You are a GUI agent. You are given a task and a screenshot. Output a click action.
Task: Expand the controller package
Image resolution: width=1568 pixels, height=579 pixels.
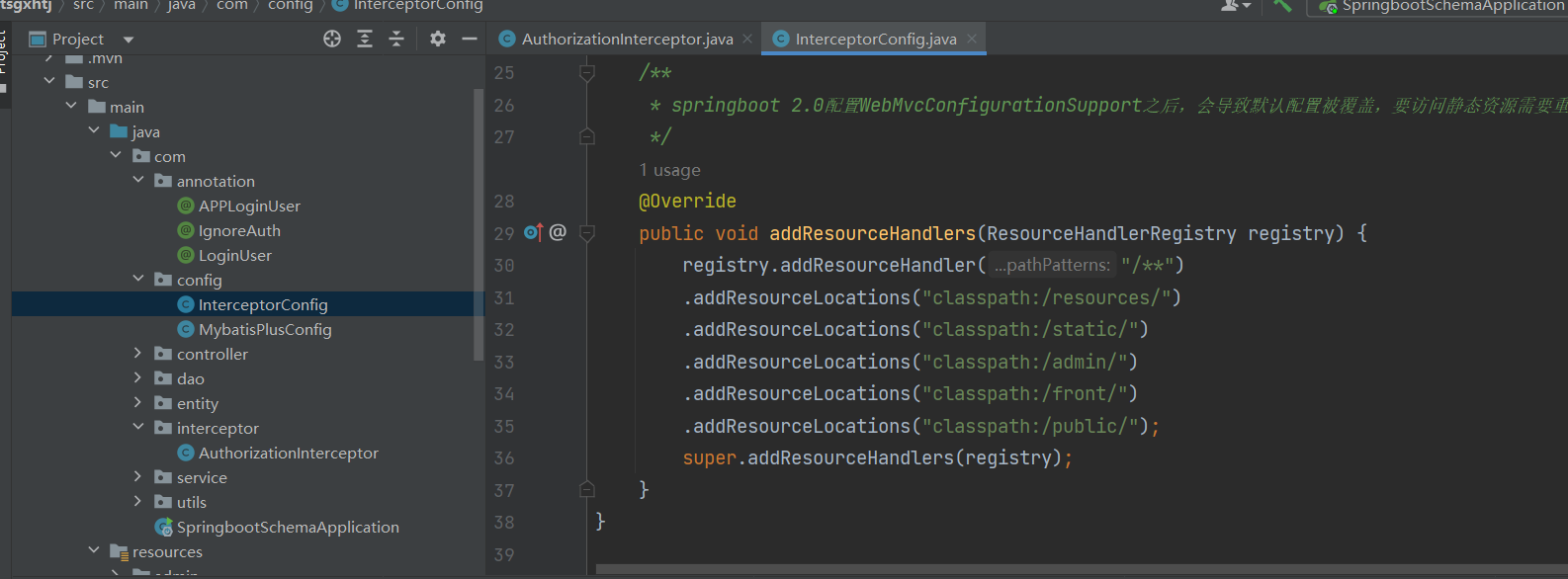tap(137, 353)
